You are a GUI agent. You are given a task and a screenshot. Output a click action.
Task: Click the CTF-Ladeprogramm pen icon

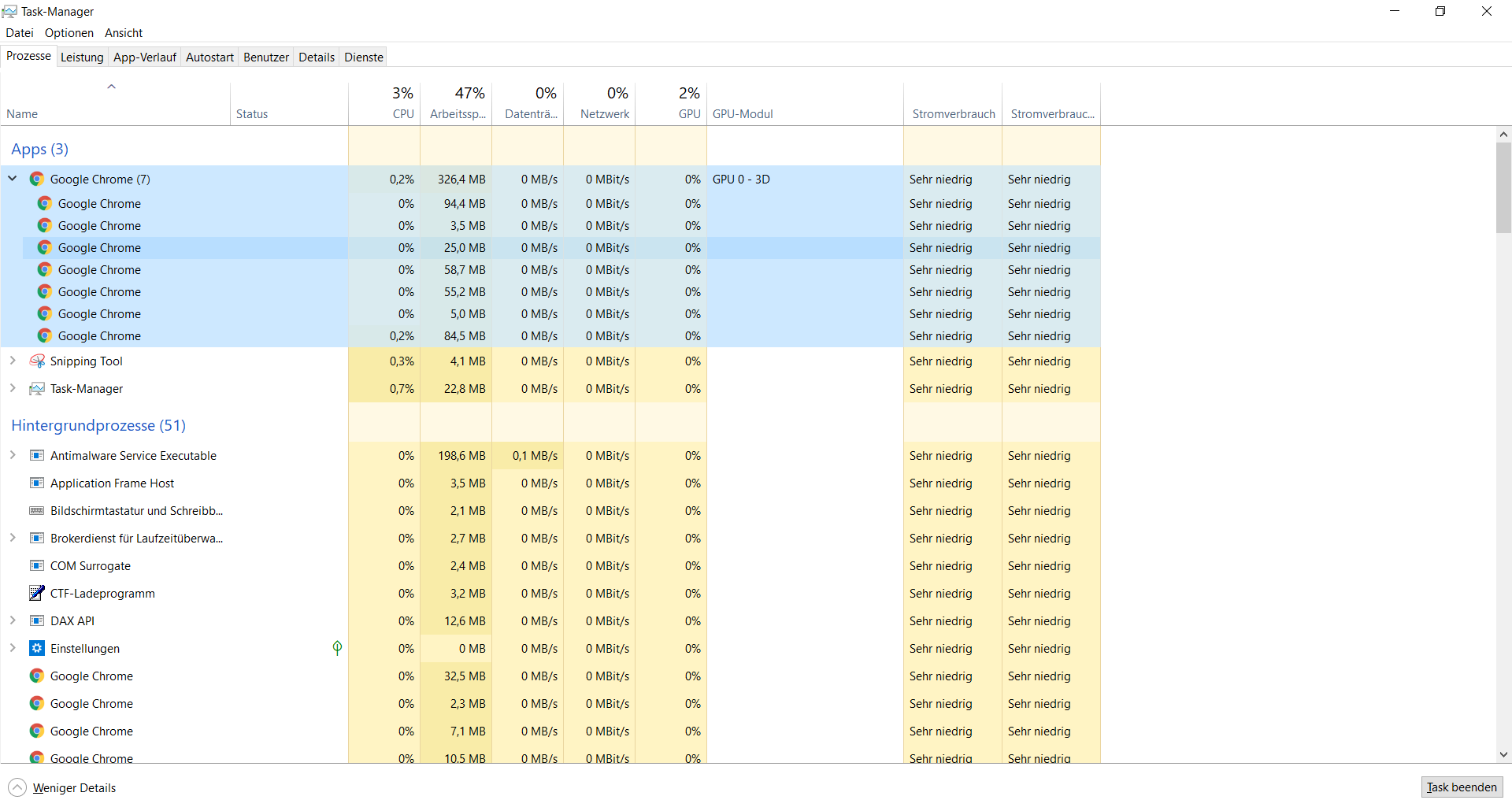(x=37, y=593)
